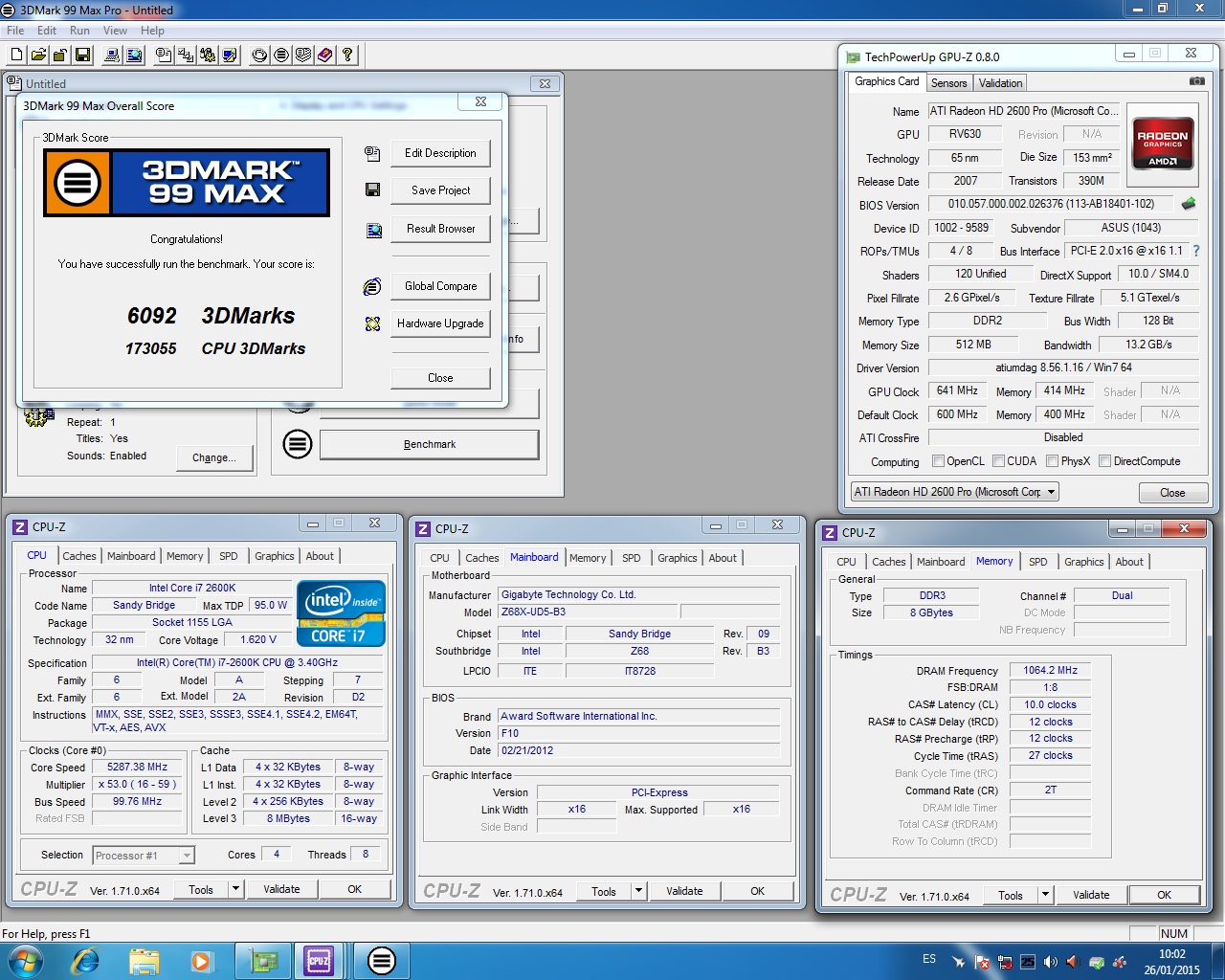Open the Run menu in 3DMark

tap(79, 31)
